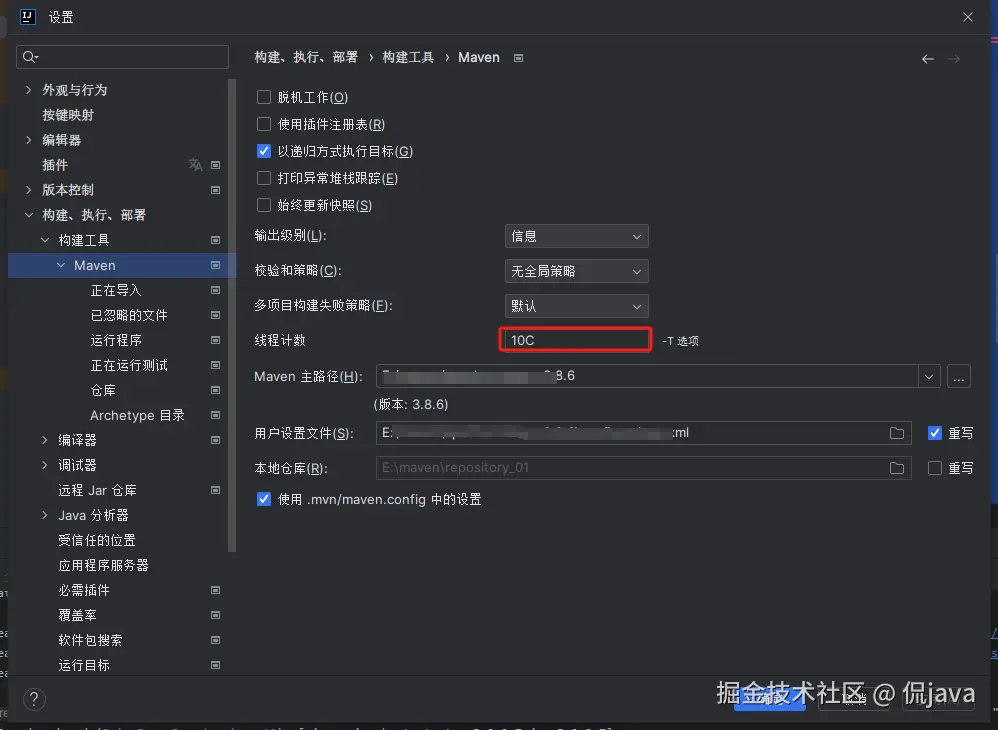The image size is (998, 730).
Task: Expand the 外观与行为 tree node
Action: 29,90
